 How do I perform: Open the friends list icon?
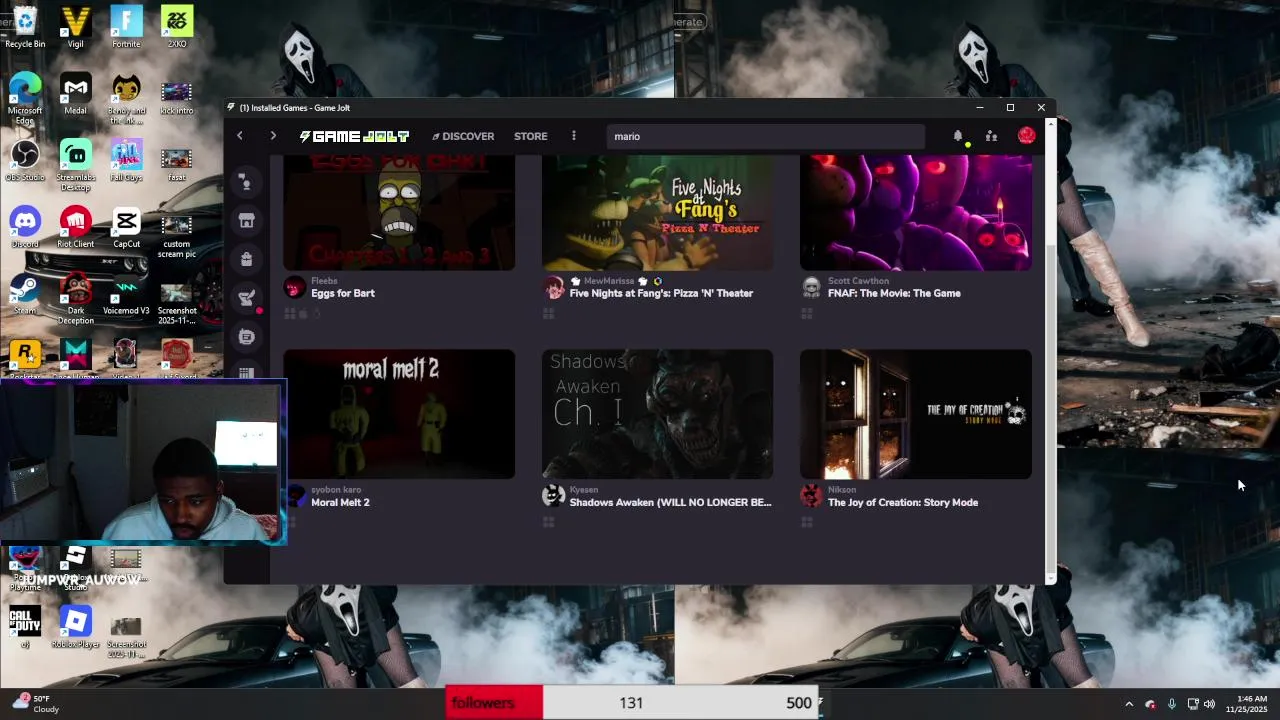[991, 136]
